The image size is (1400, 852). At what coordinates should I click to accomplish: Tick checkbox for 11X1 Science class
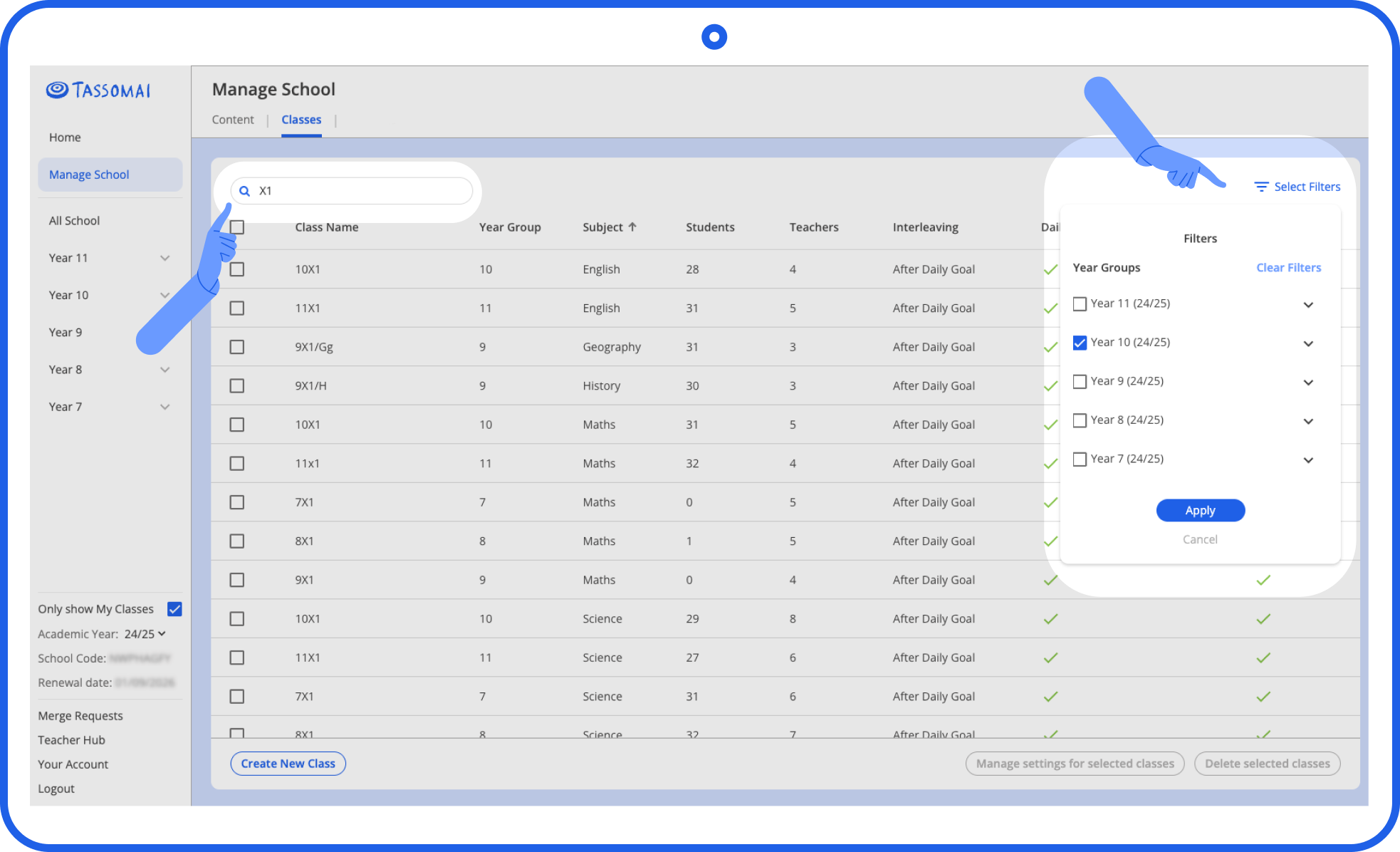237,658
